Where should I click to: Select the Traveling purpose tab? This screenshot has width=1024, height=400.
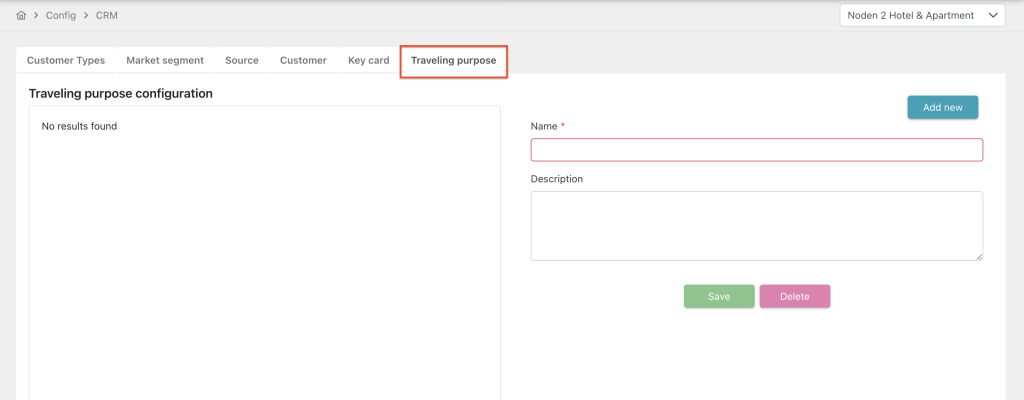(453, 61)
